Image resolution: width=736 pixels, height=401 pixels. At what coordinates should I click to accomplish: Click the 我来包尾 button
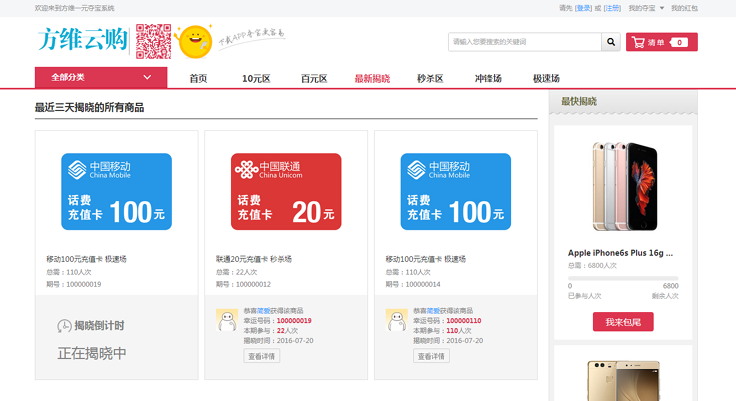[x=623, y=322]
